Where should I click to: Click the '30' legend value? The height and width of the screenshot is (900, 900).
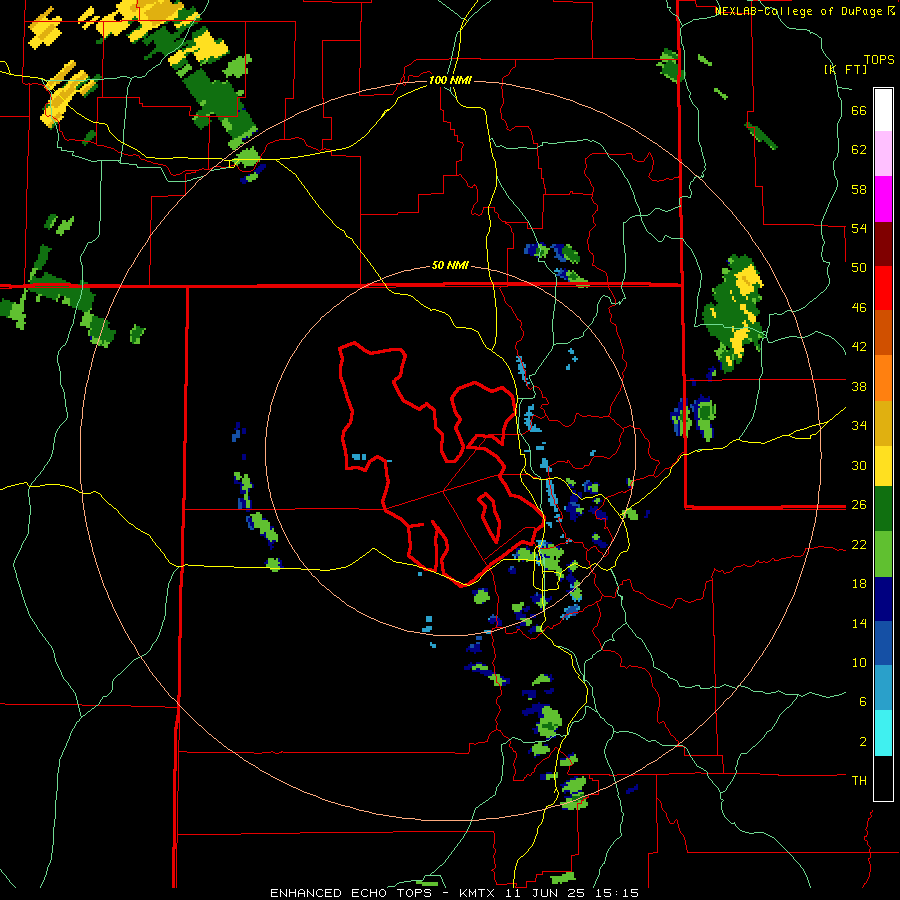point(859,465)
